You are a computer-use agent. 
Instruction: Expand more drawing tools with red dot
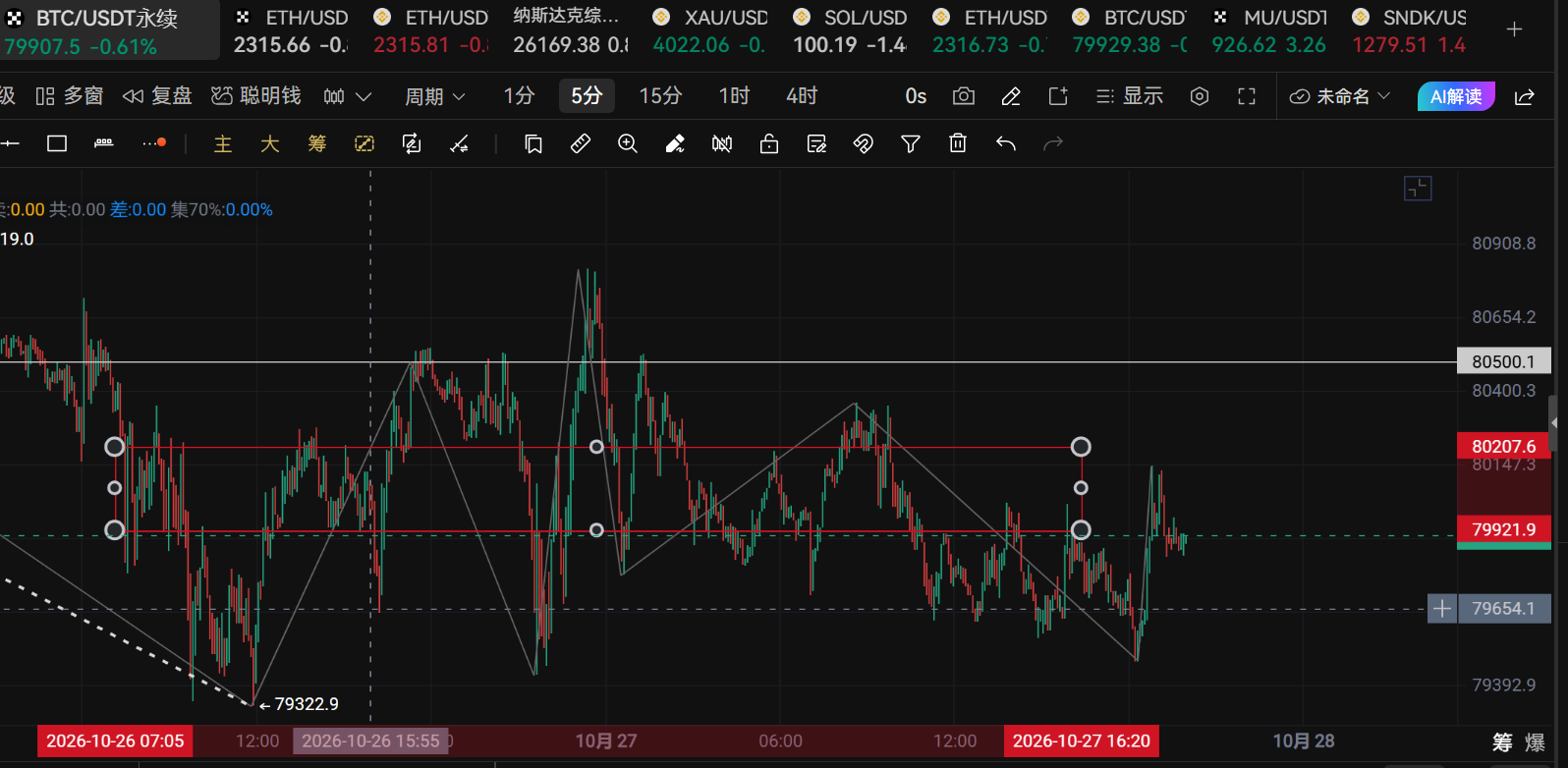[154, 143]
